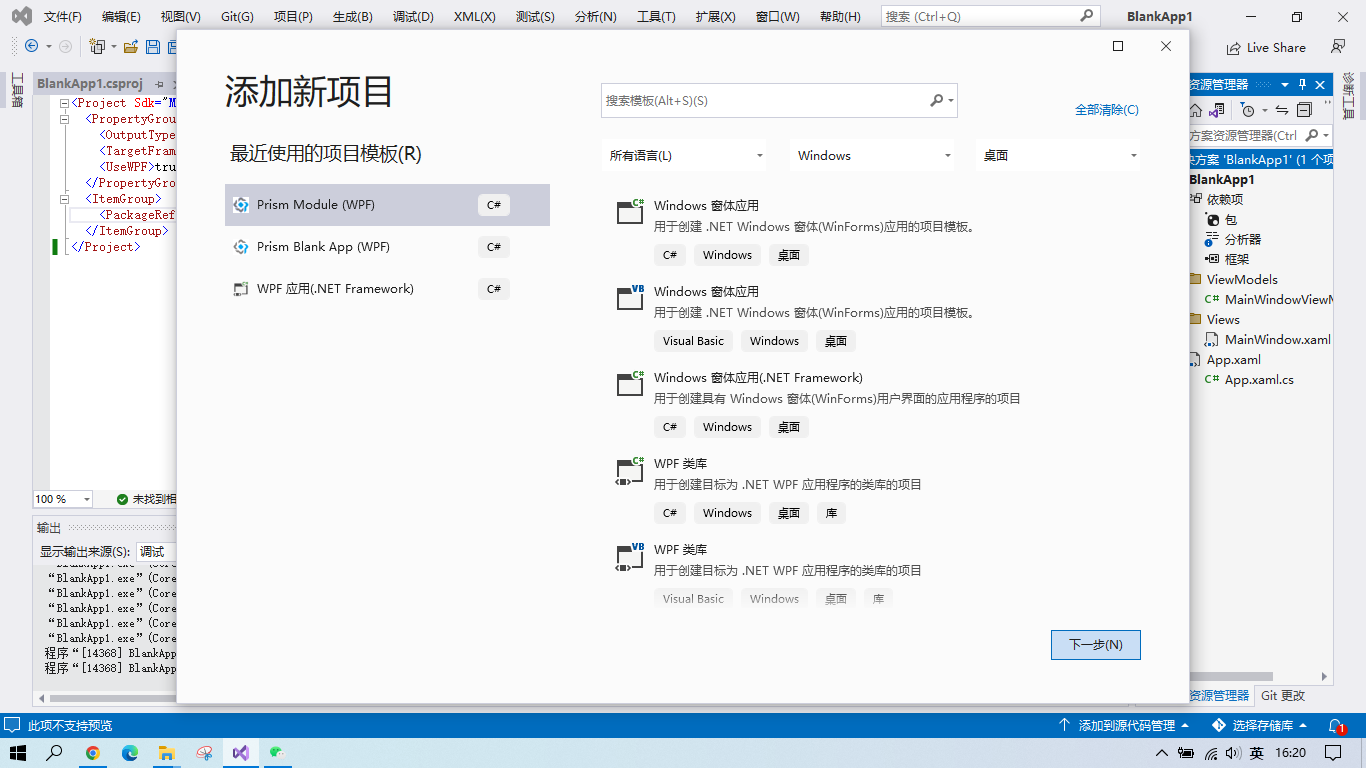Click the File Explorer taskbar icon
1366x768 pixels.
(167, 753)
